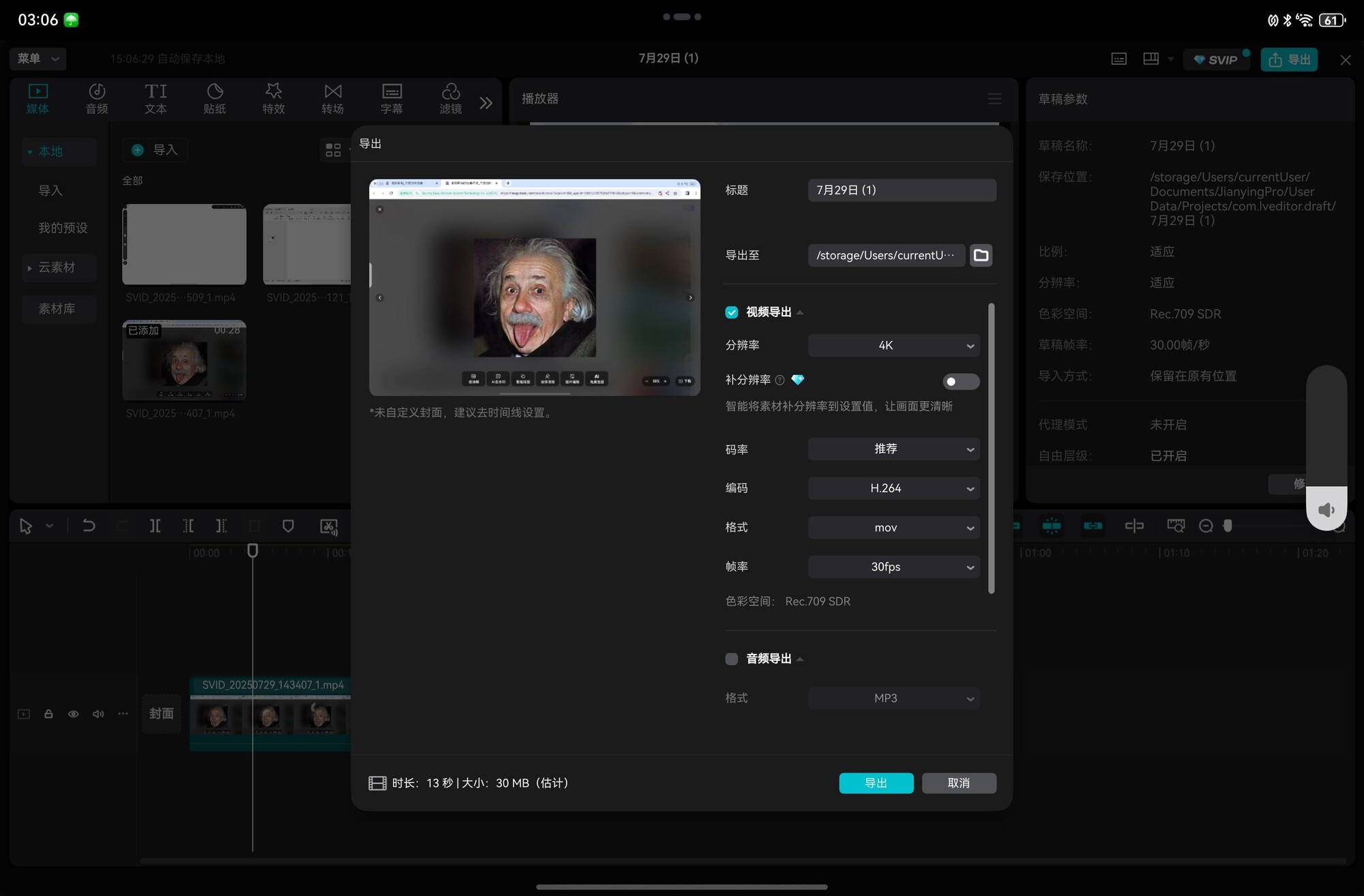Click the keyboard shortcuts icon in top bar
This screenshot has width=1364, height=896.
pyautogui.click(x=1119, y=59)
